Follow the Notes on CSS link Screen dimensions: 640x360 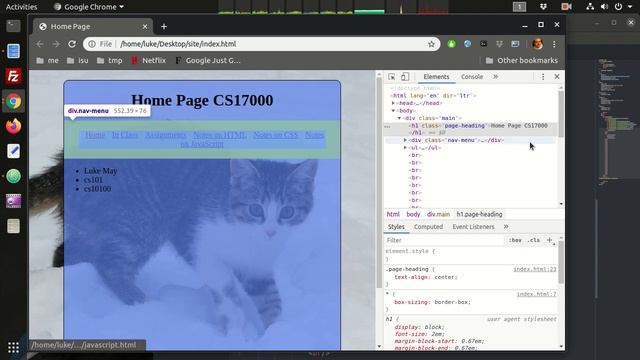pos(276,135)
